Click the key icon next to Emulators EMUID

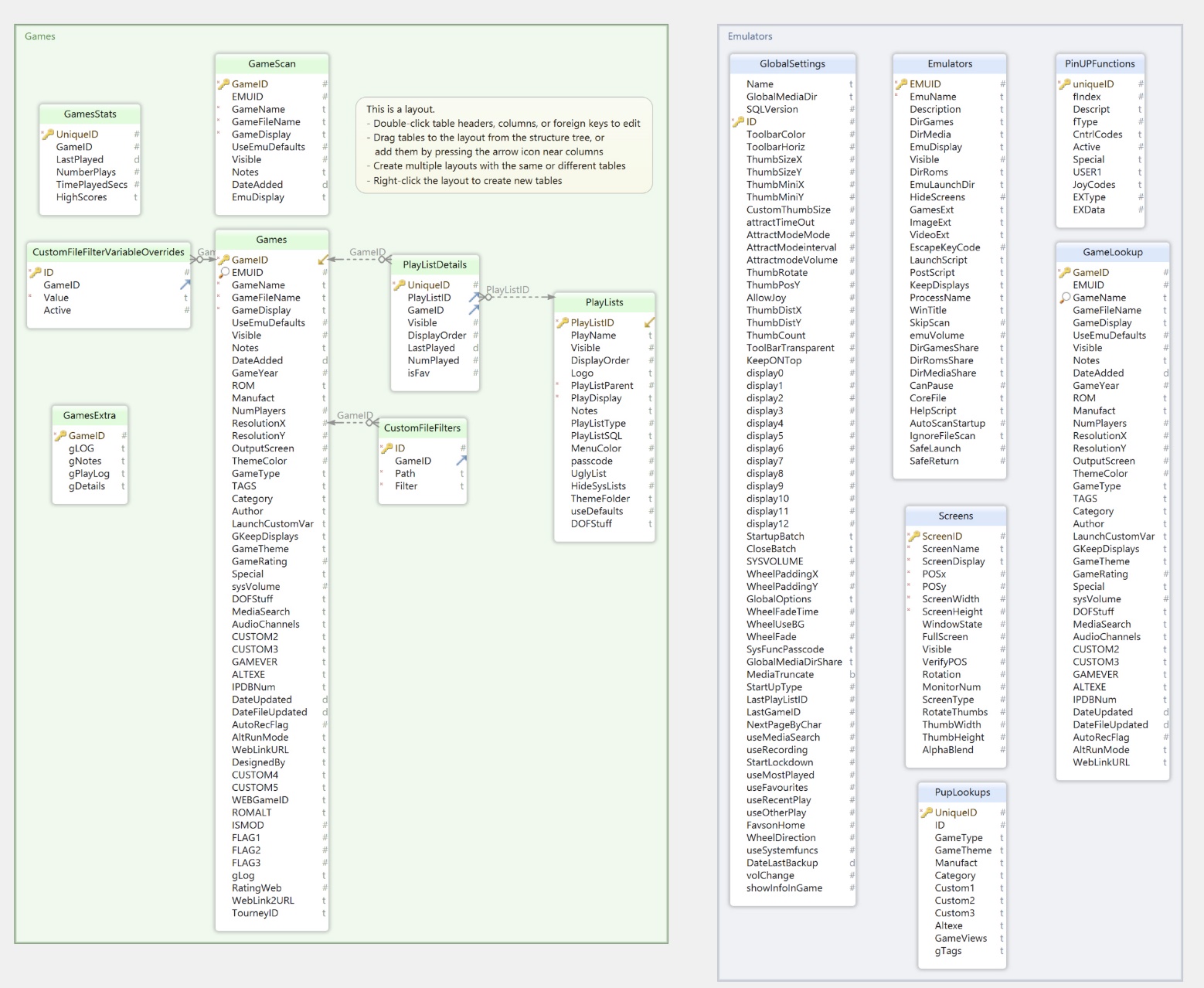click(901, 84)
